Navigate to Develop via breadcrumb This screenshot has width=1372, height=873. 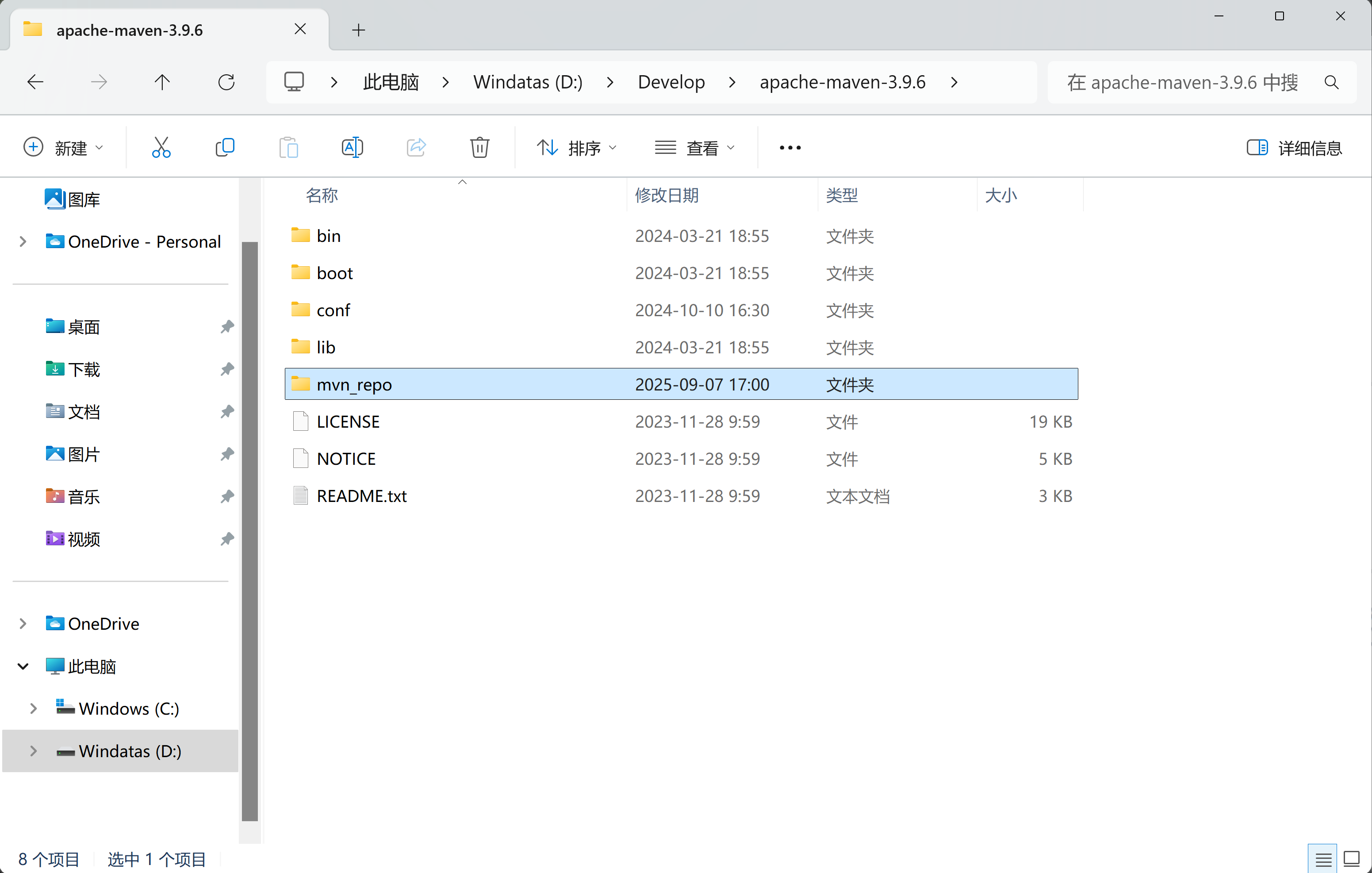(671, 81)
